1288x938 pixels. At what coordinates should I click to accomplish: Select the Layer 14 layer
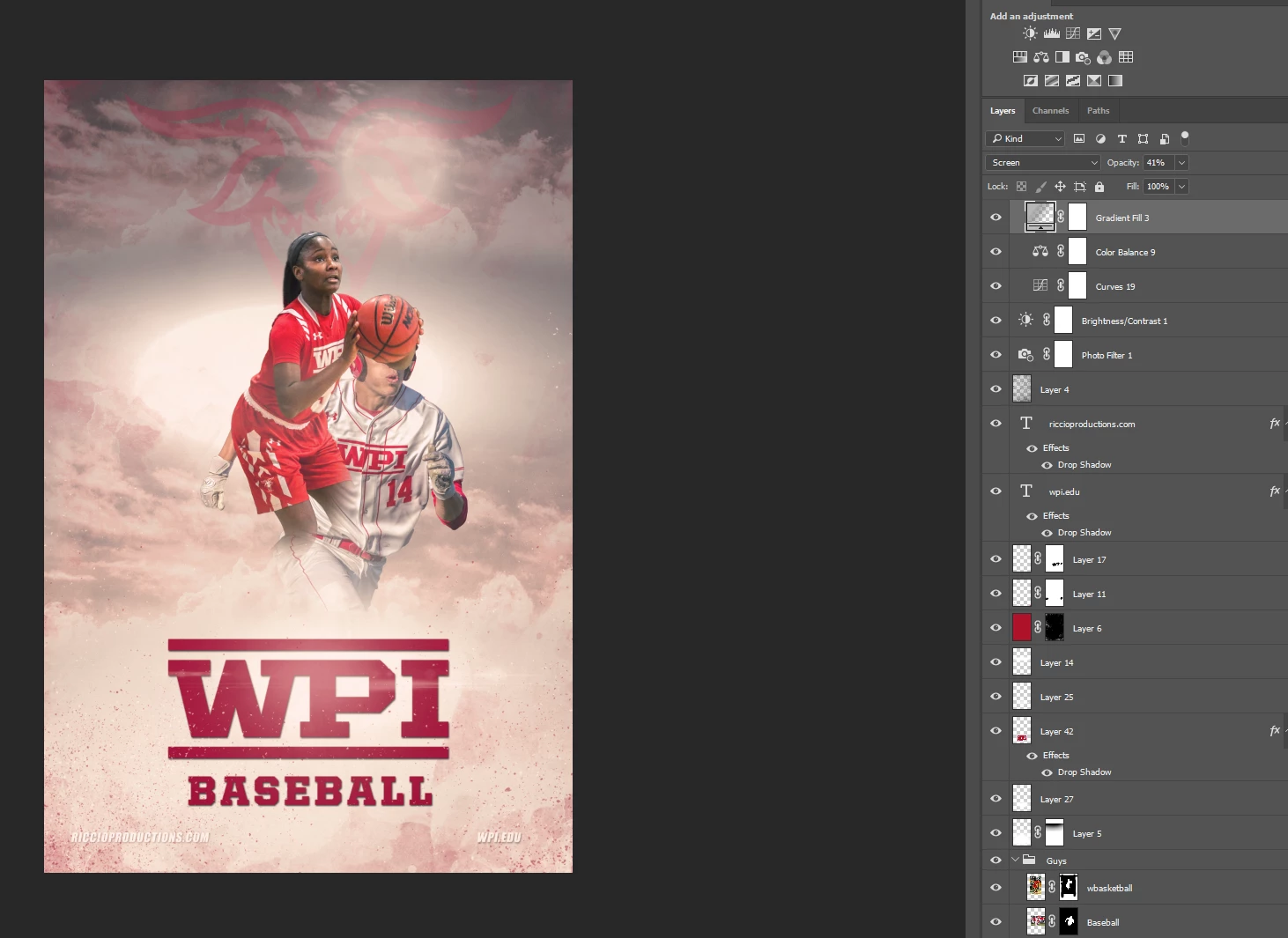point(1148,662)
